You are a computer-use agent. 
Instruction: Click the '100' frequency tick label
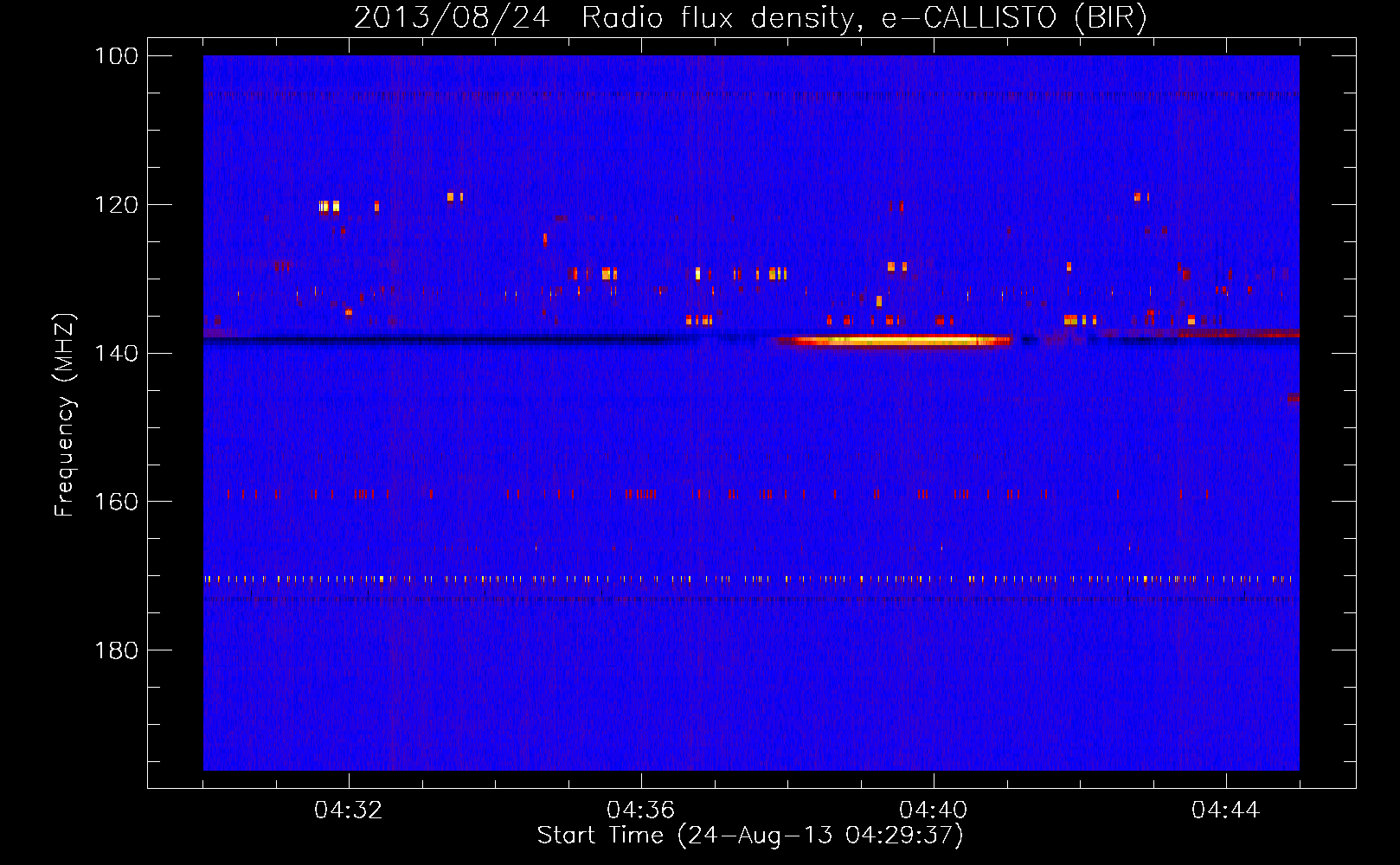tap(116, 56)
